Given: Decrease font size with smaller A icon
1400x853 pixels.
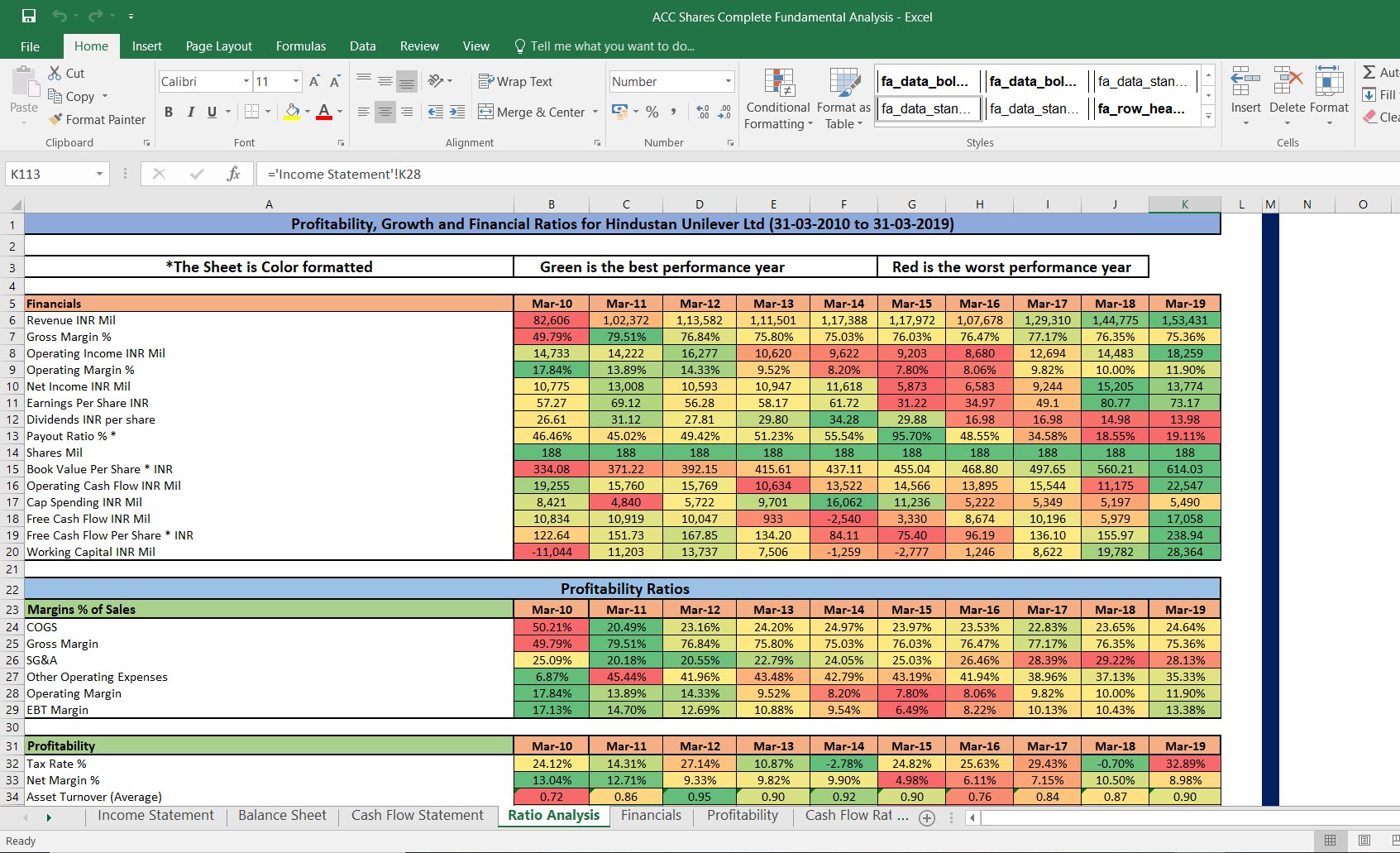Looking at the screenshot, I should [x=335, y=81].
